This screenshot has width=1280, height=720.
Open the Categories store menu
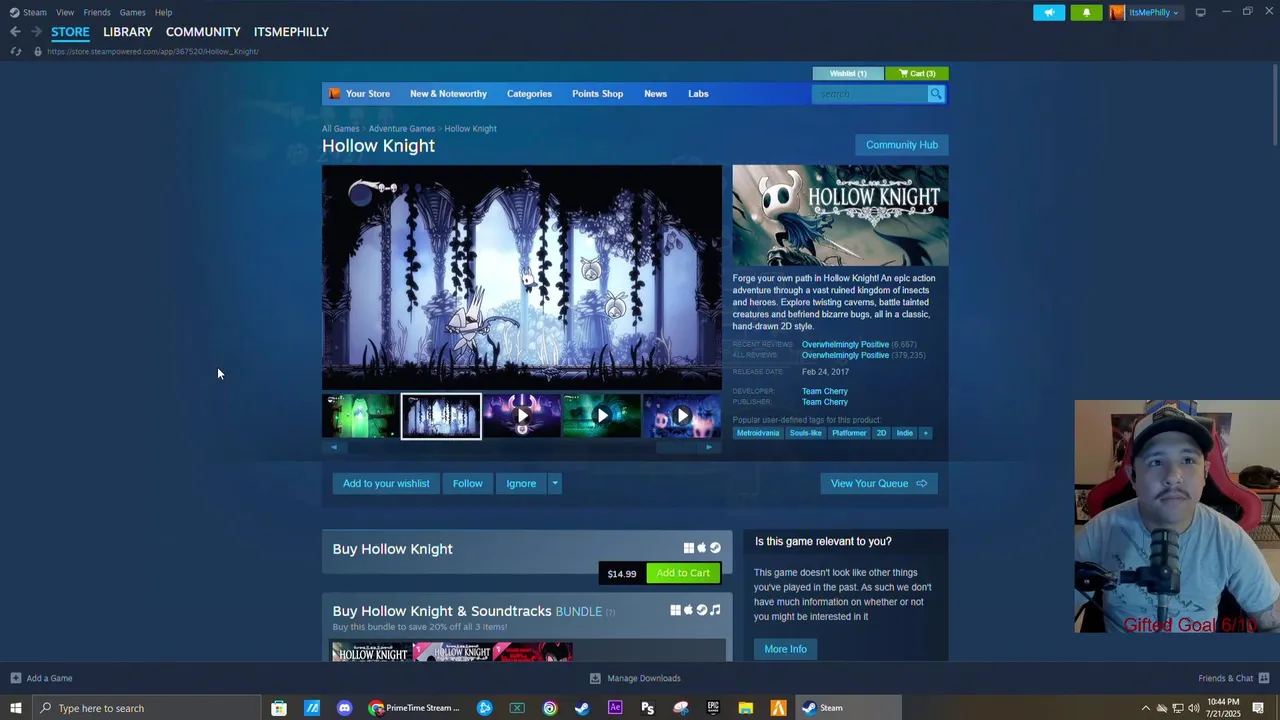(529, 94)
